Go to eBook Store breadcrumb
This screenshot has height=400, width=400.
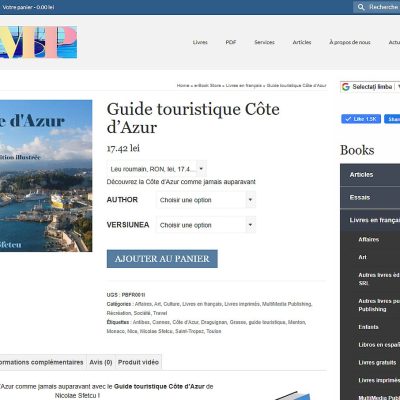(207, 86)
